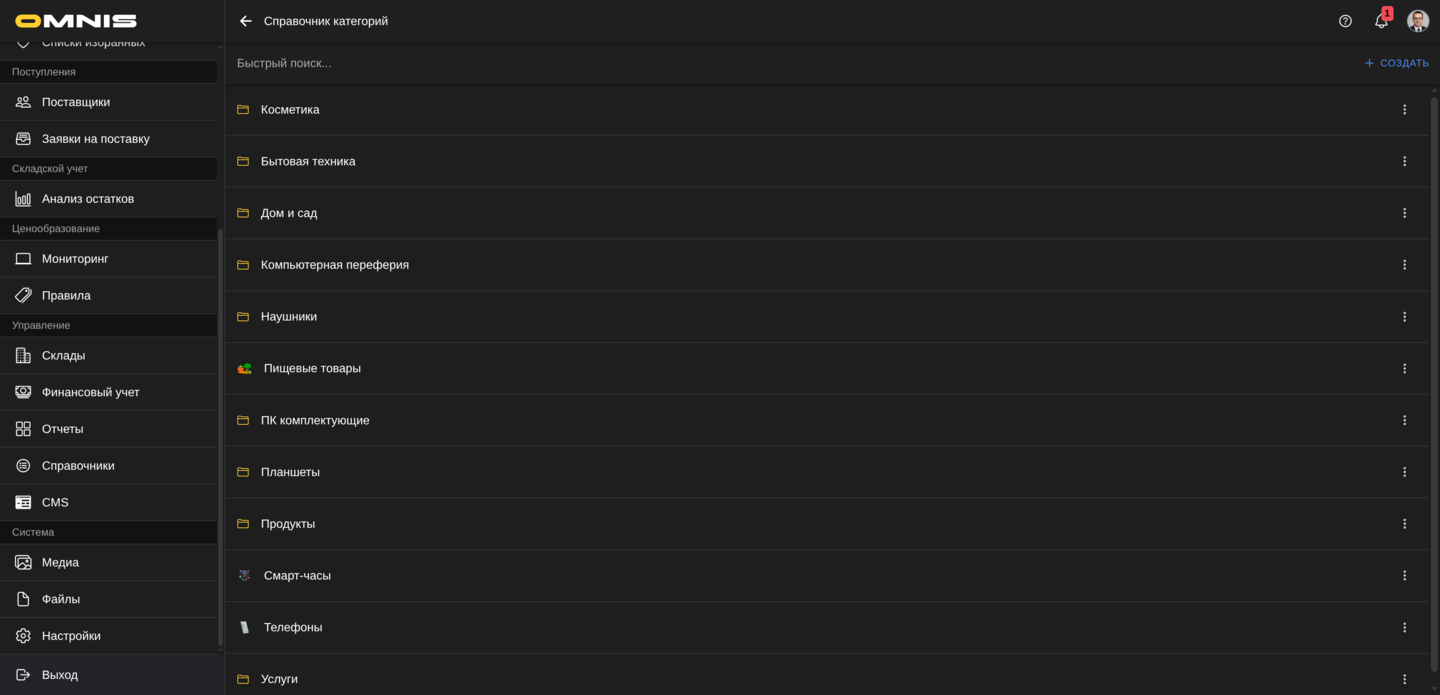The width and height of the screenshot is (1440, 695).
Task: Open the Настройки gear icon in sidebar
Action: click(23, 636)
